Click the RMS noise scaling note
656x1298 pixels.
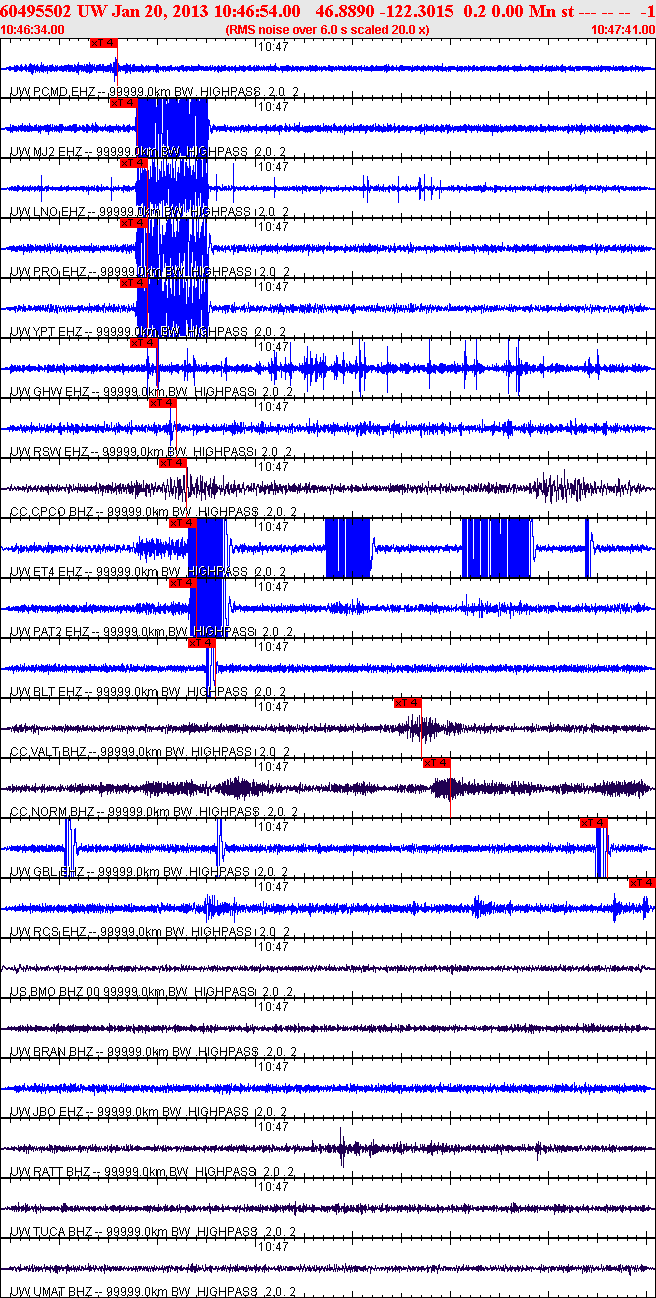pyautogui.click(x=328, y=30)
